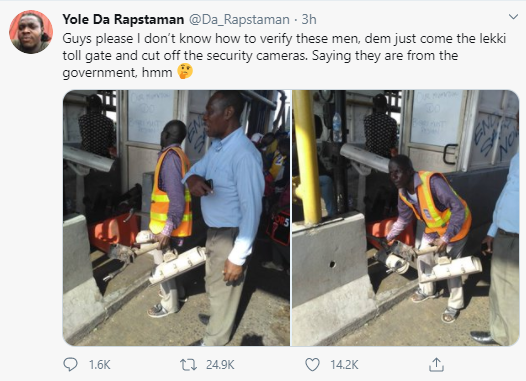Like the tweet with heart icon
Viewport: 526px width, 381px height.
point(312,365)
